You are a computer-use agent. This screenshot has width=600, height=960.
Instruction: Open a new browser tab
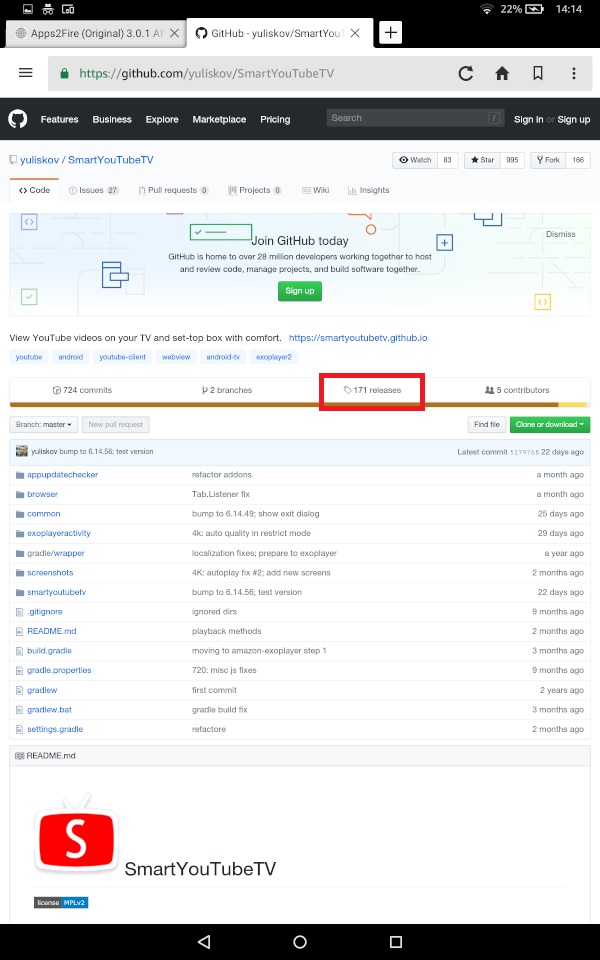[391, 32]
